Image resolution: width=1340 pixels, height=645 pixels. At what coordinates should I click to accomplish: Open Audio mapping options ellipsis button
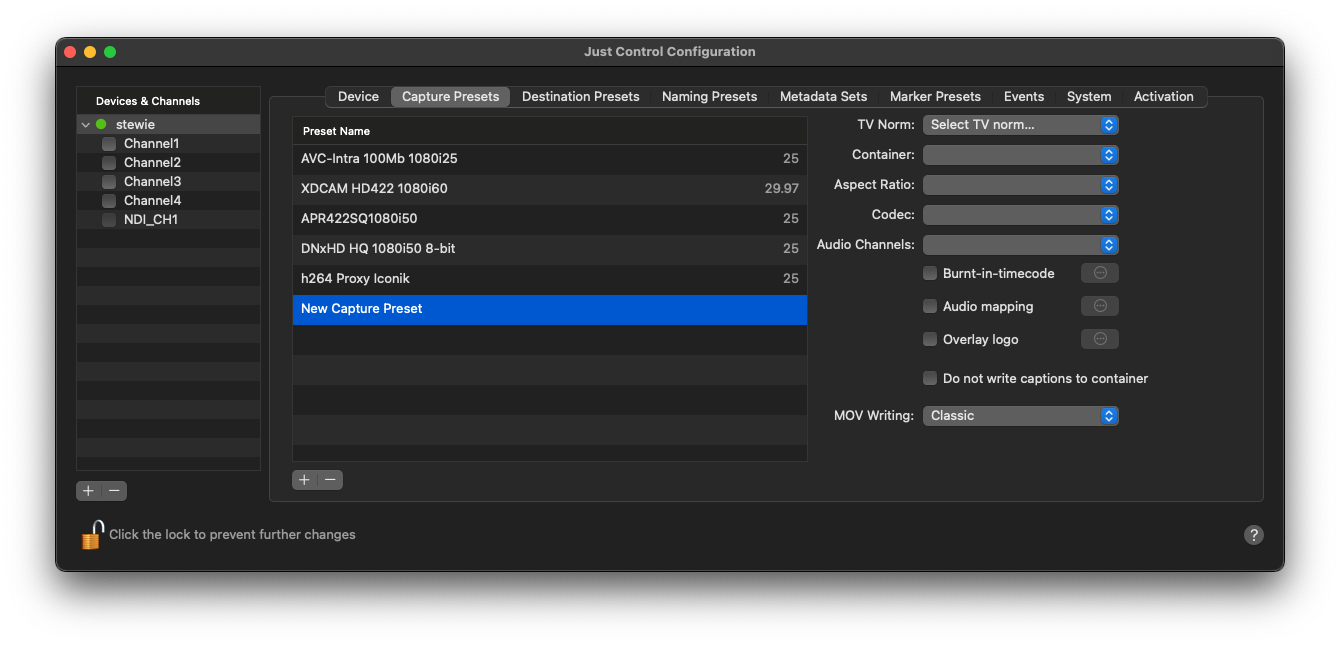pyautogui.click(x=1100, y=306)
